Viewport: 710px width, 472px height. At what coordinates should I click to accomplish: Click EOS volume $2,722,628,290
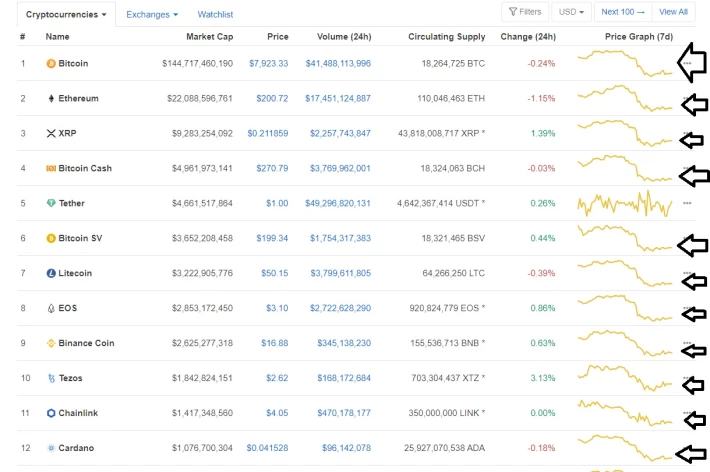coord(341,308)
